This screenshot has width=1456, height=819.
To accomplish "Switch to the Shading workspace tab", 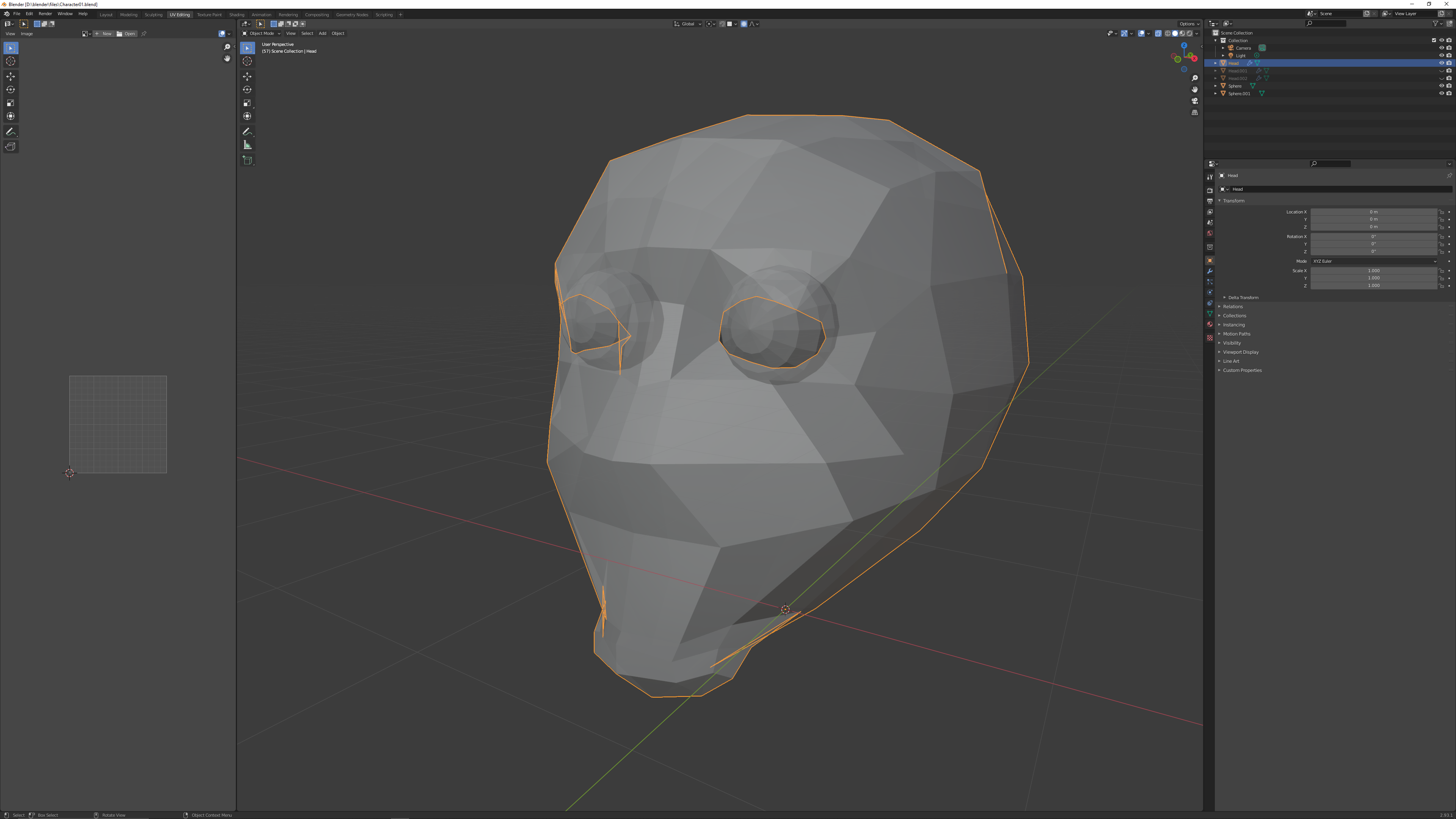I will point(236,15).
